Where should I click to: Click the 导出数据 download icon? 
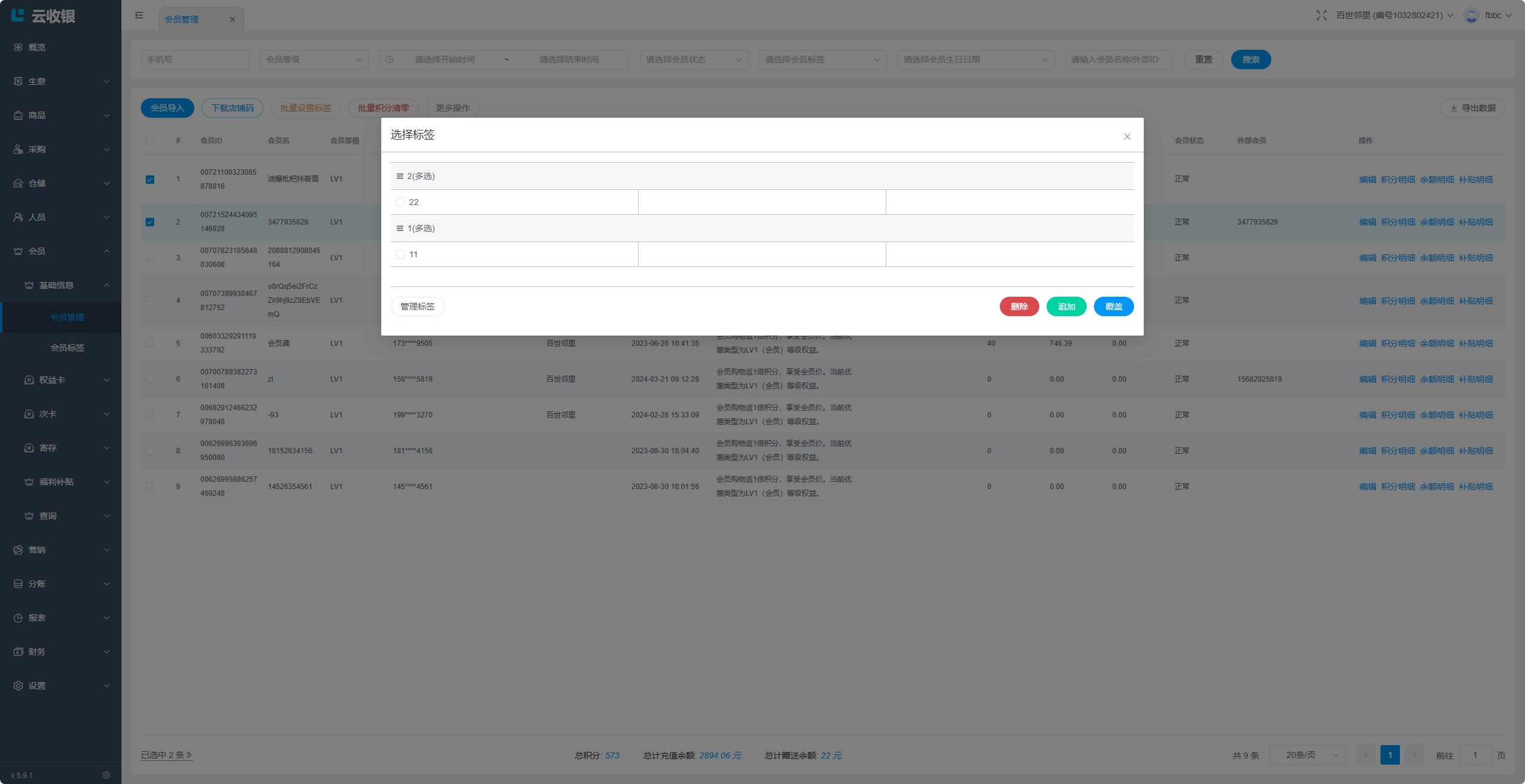tap(1453, 108)
